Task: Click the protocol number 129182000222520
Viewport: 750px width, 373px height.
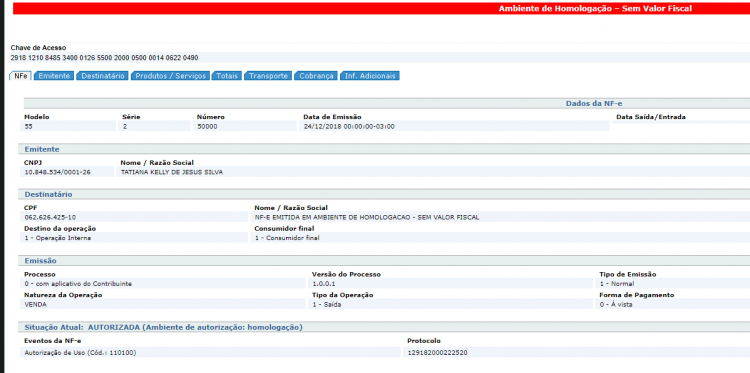Action: pyautogui.click(x=437, y=353)
